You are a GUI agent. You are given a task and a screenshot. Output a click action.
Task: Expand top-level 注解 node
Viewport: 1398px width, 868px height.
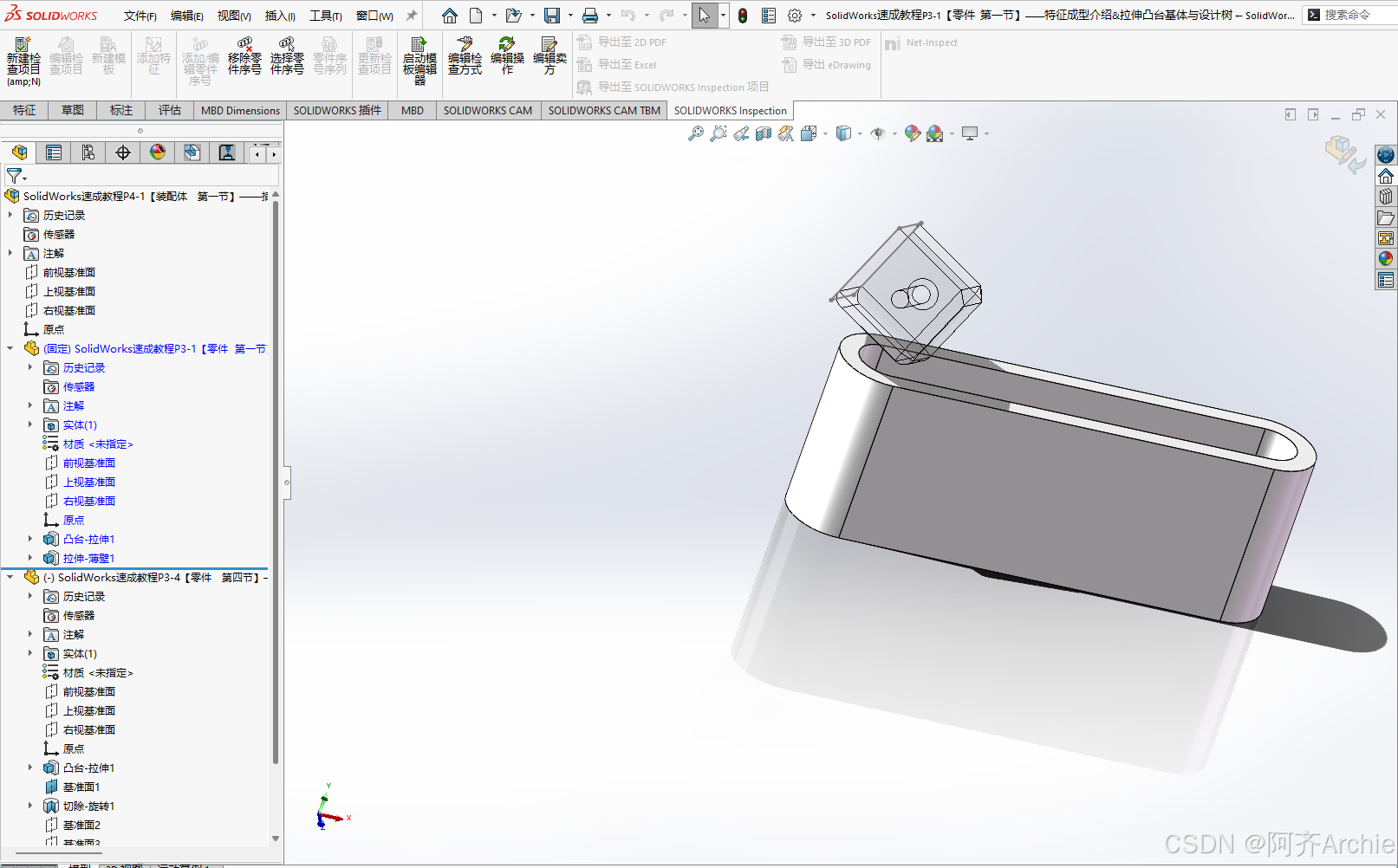click(10, 253)
